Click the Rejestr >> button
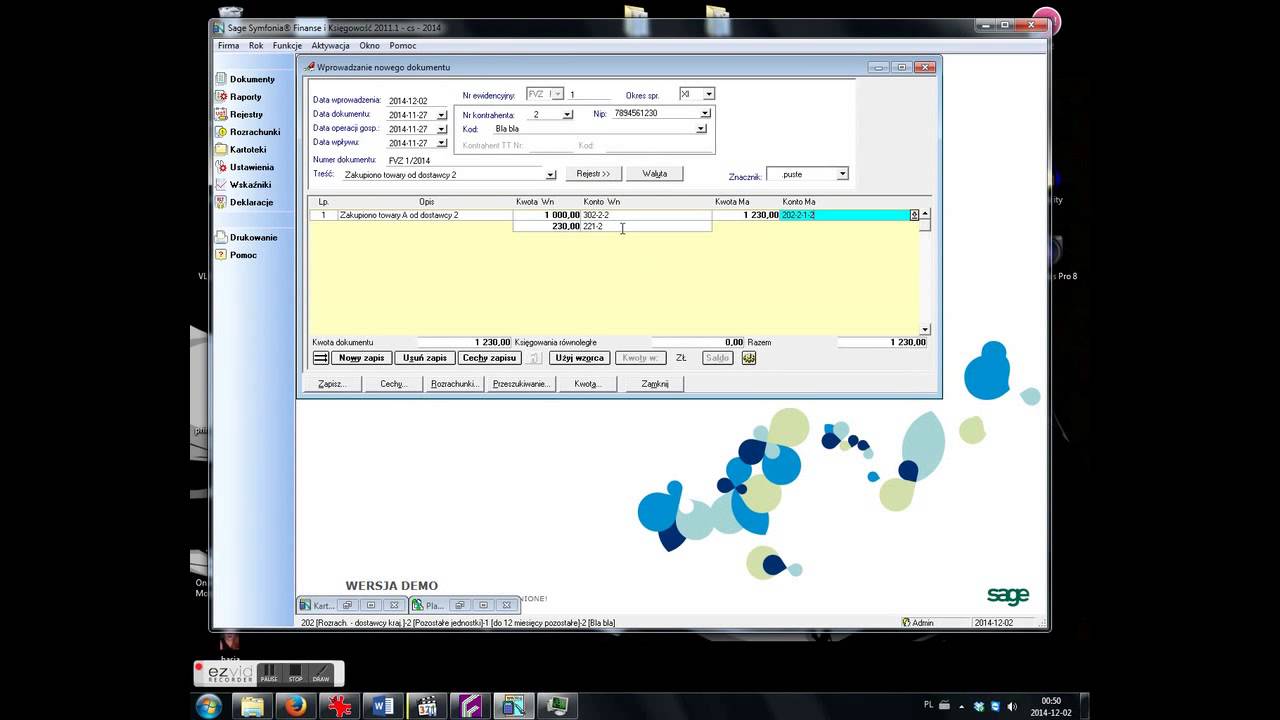This screenshot has height=720, width=1280. point(593,174)
